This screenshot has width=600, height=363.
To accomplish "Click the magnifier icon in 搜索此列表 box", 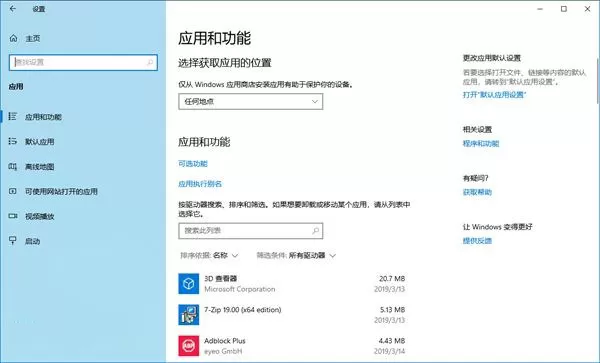I will coord(316,231).
